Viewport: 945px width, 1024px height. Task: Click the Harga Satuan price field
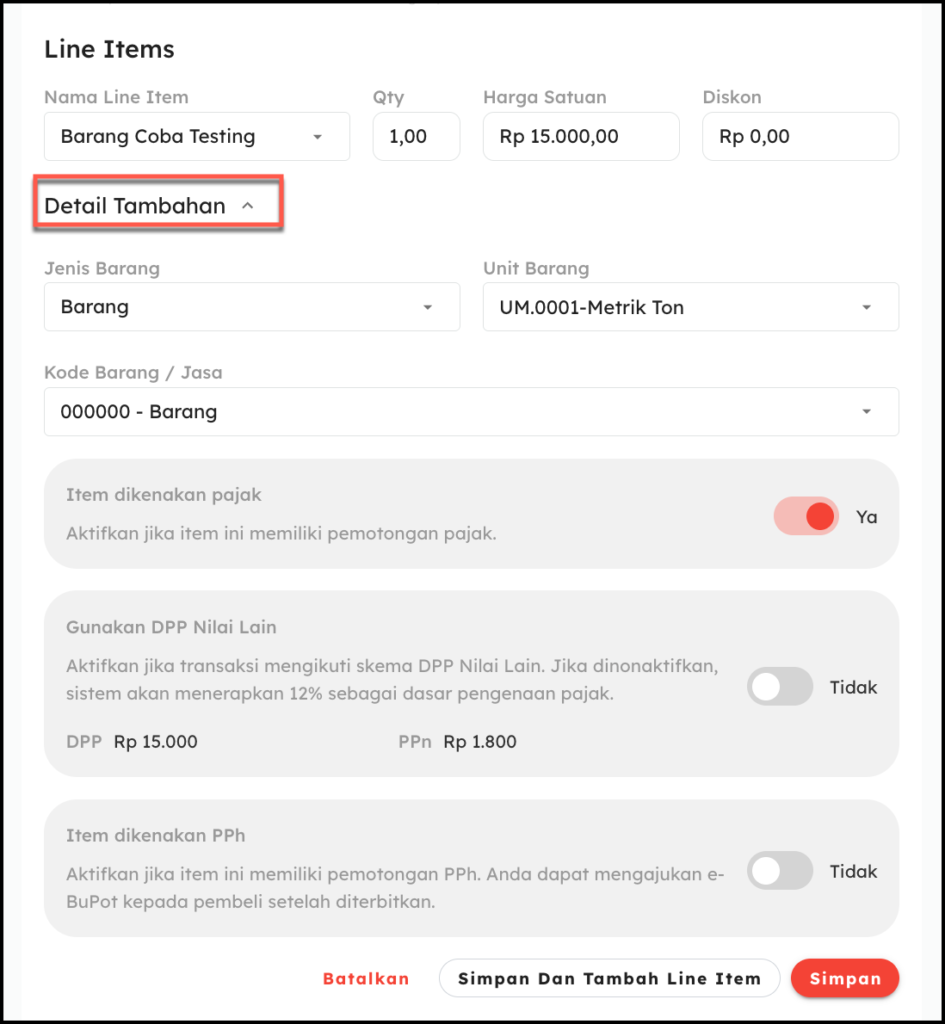point(581,136)
